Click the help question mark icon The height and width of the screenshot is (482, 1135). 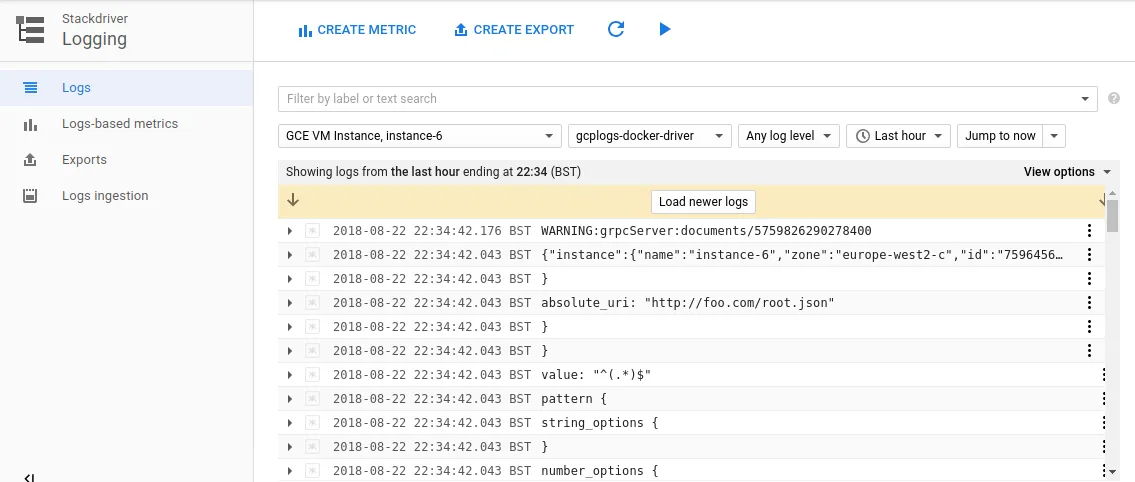pos(1114,99)
